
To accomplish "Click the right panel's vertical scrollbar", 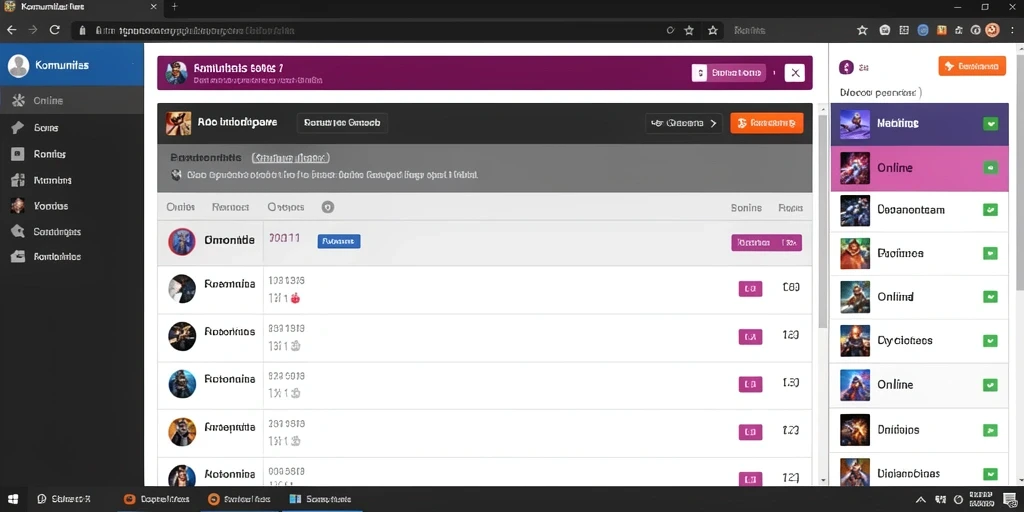I will 1019,170.
